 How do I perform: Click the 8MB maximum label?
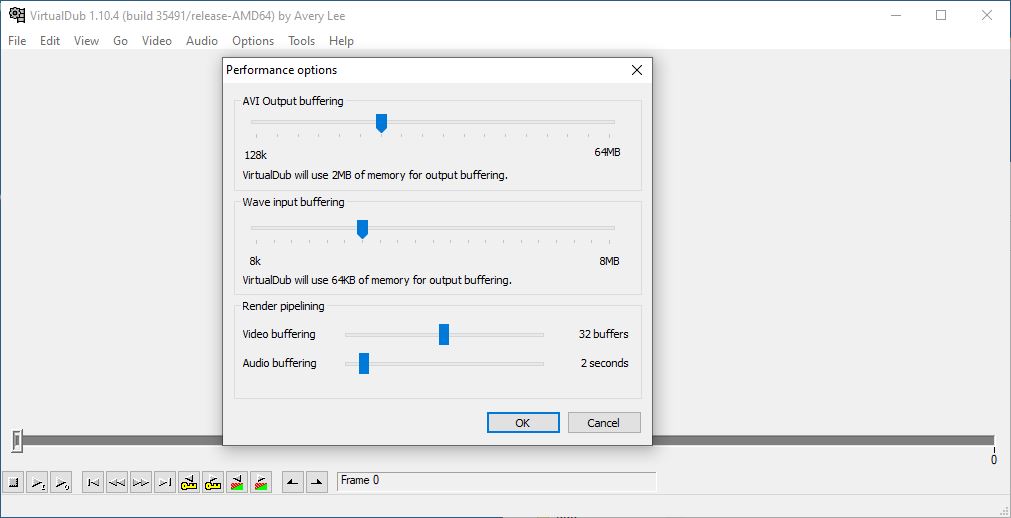[609, 261]
